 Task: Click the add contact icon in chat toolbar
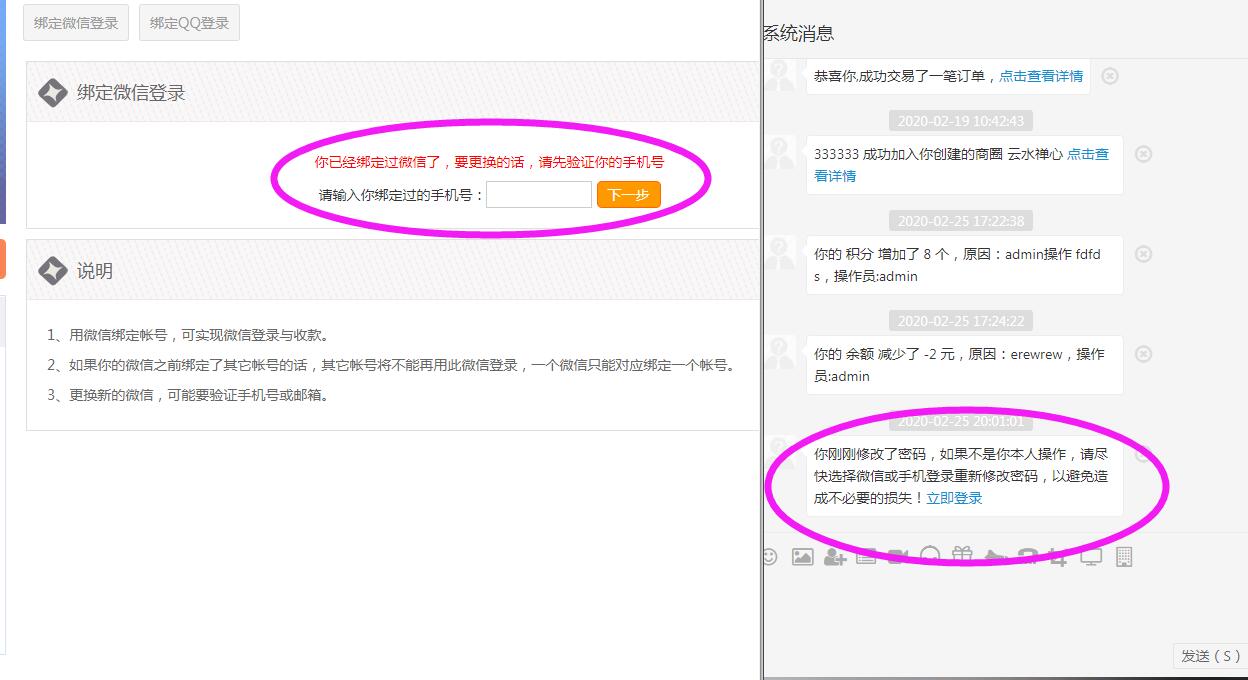tap(834, 557)
